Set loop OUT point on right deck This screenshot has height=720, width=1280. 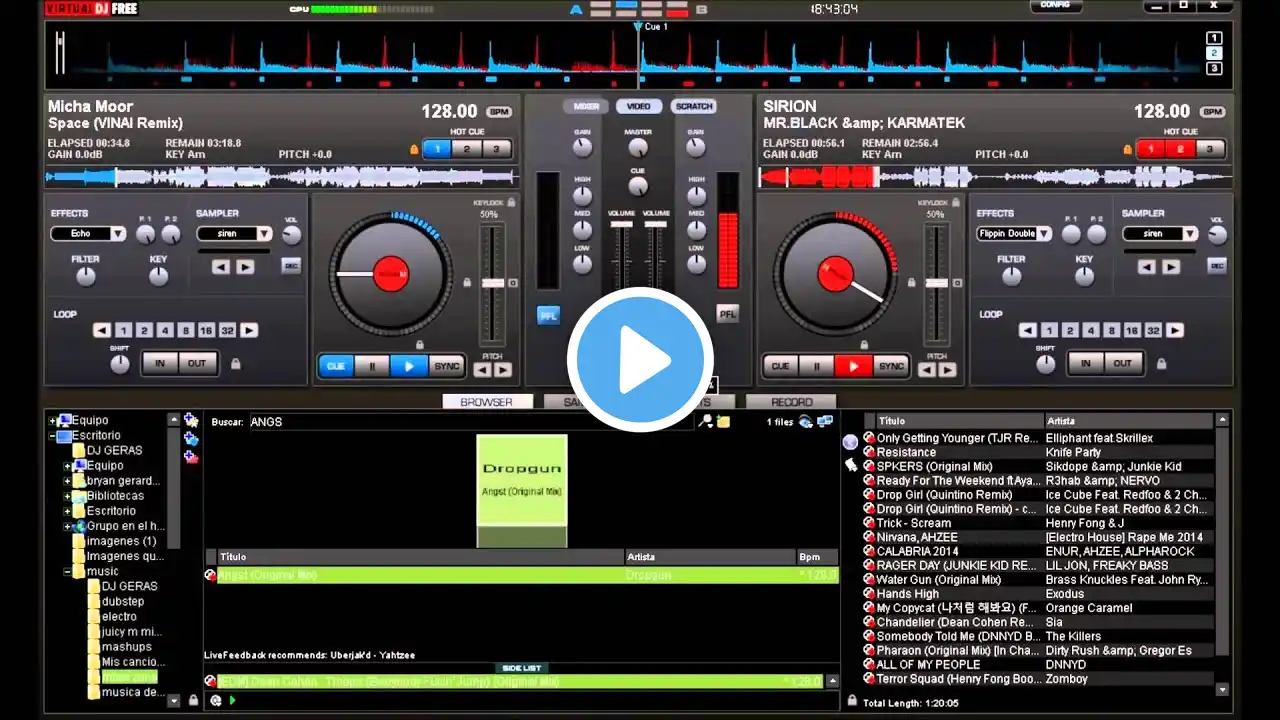1123,364
